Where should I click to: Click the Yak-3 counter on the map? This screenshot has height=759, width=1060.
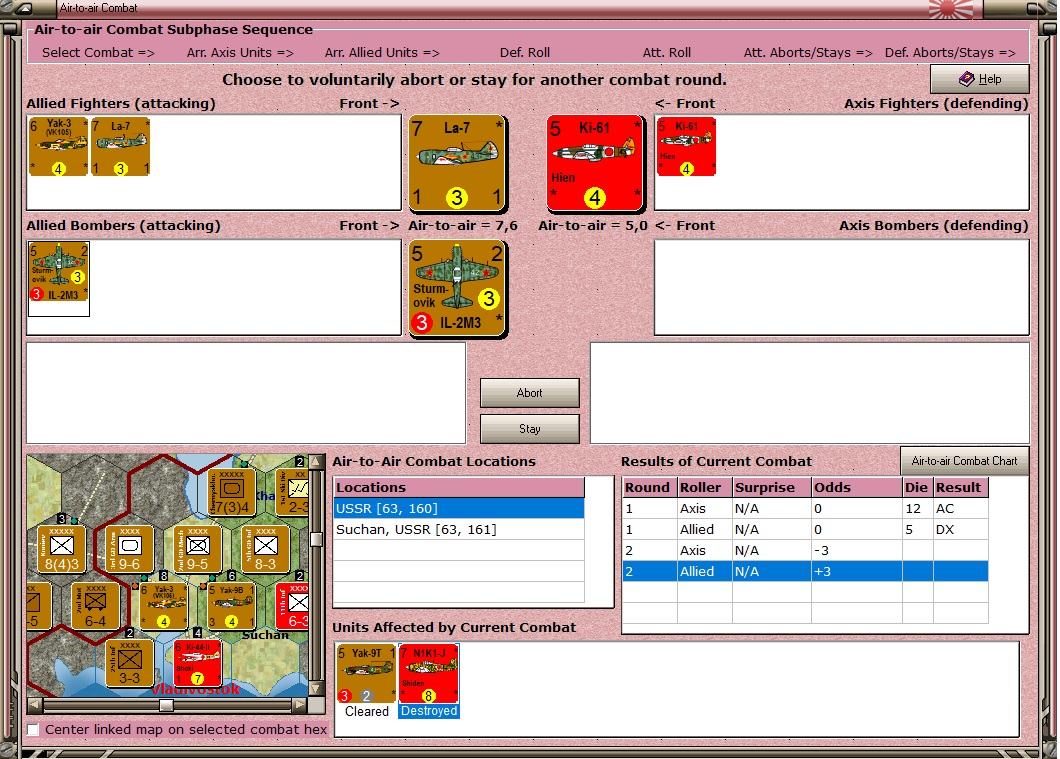(164, 606)
